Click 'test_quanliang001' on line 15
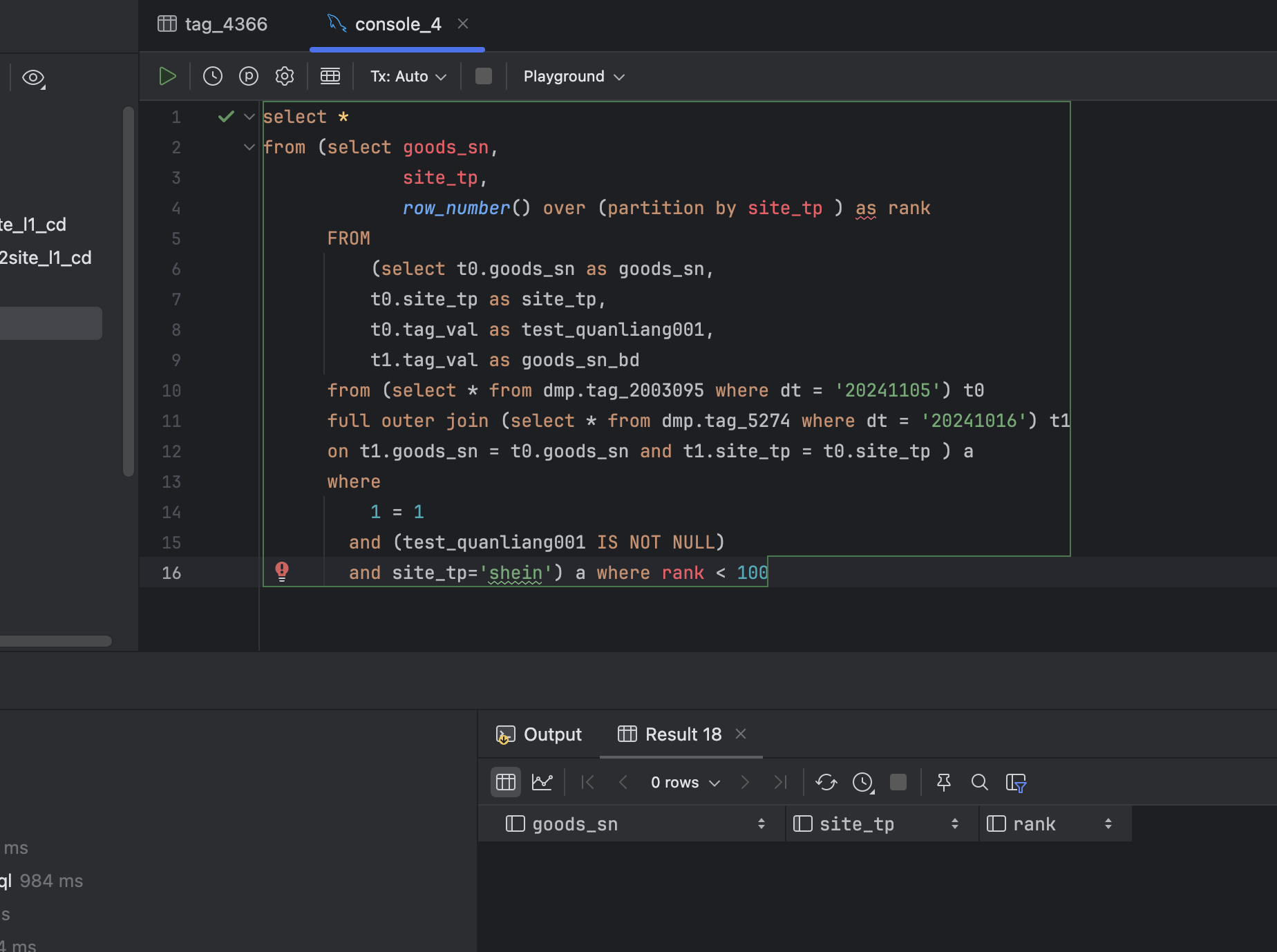The height and width of the screenshot is (952, 1277). 494,542
